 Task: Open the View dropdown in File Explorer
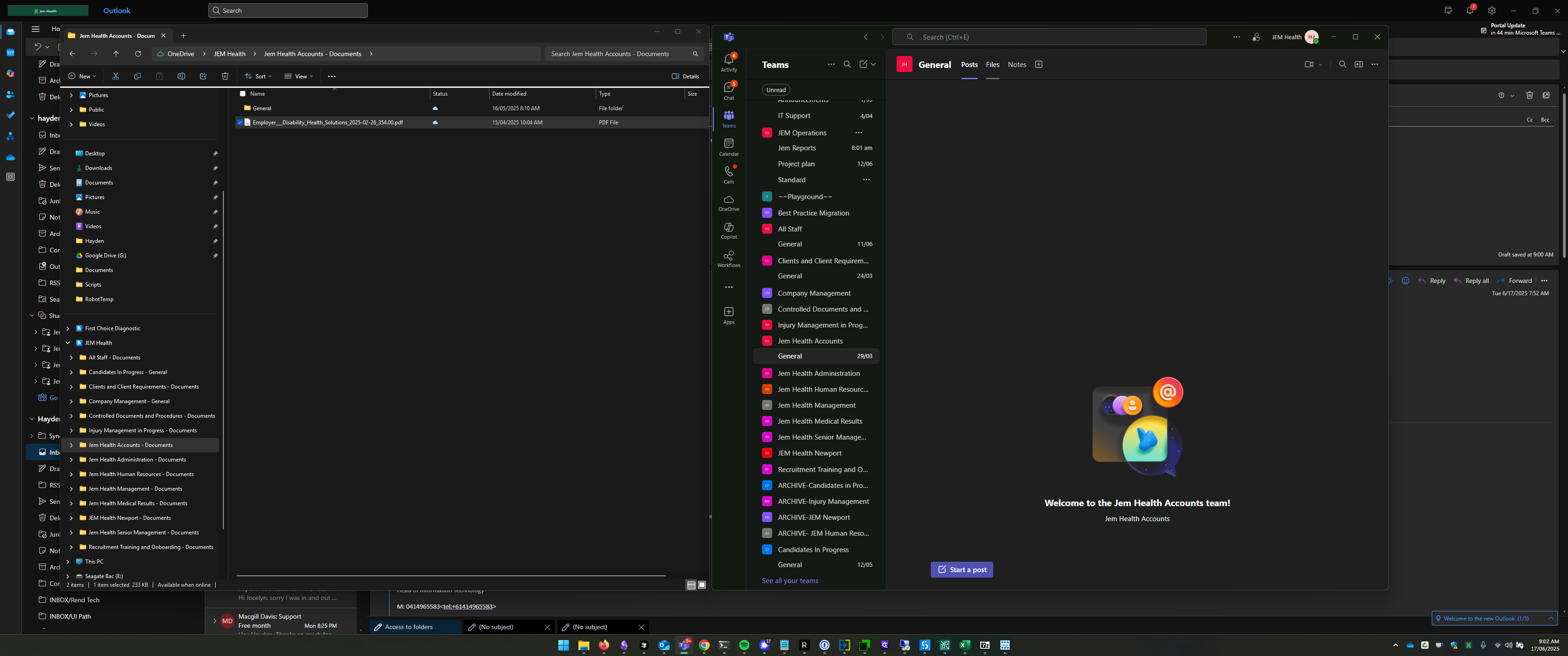(299, 76)
